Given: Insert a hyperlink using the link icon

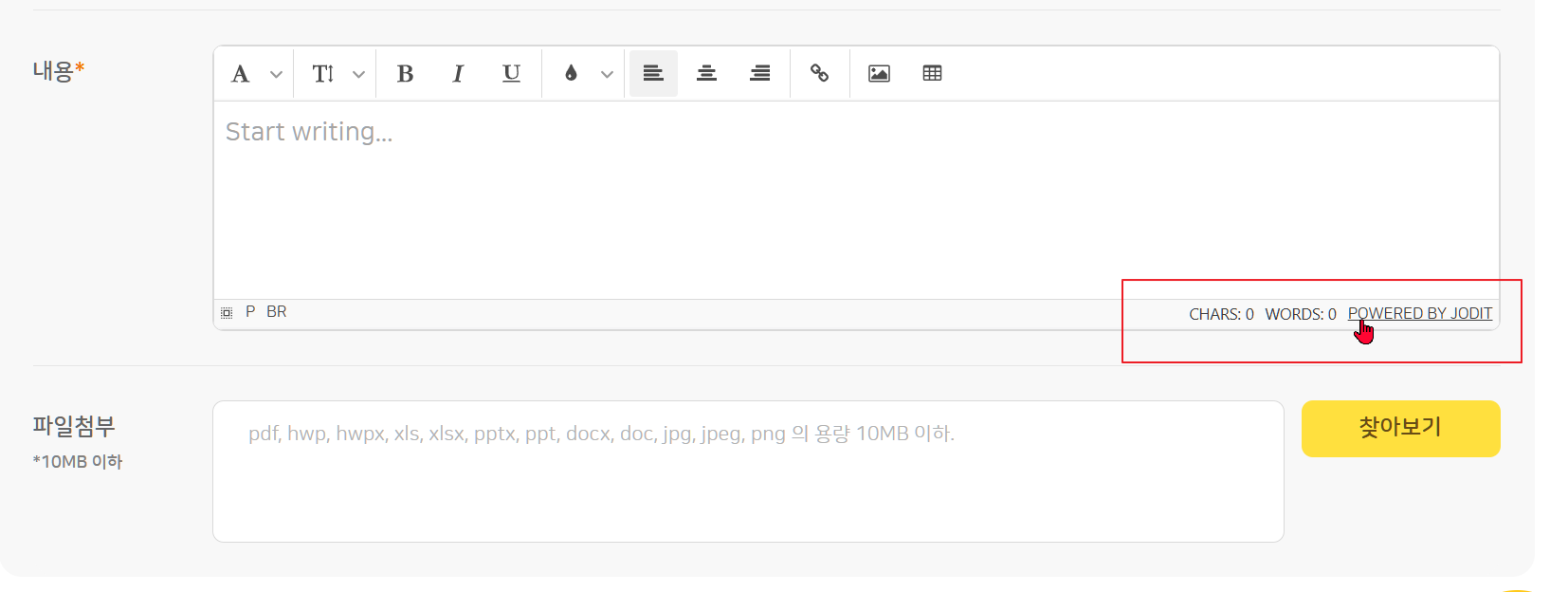Looking at the screenshot, I should (819, 74).
